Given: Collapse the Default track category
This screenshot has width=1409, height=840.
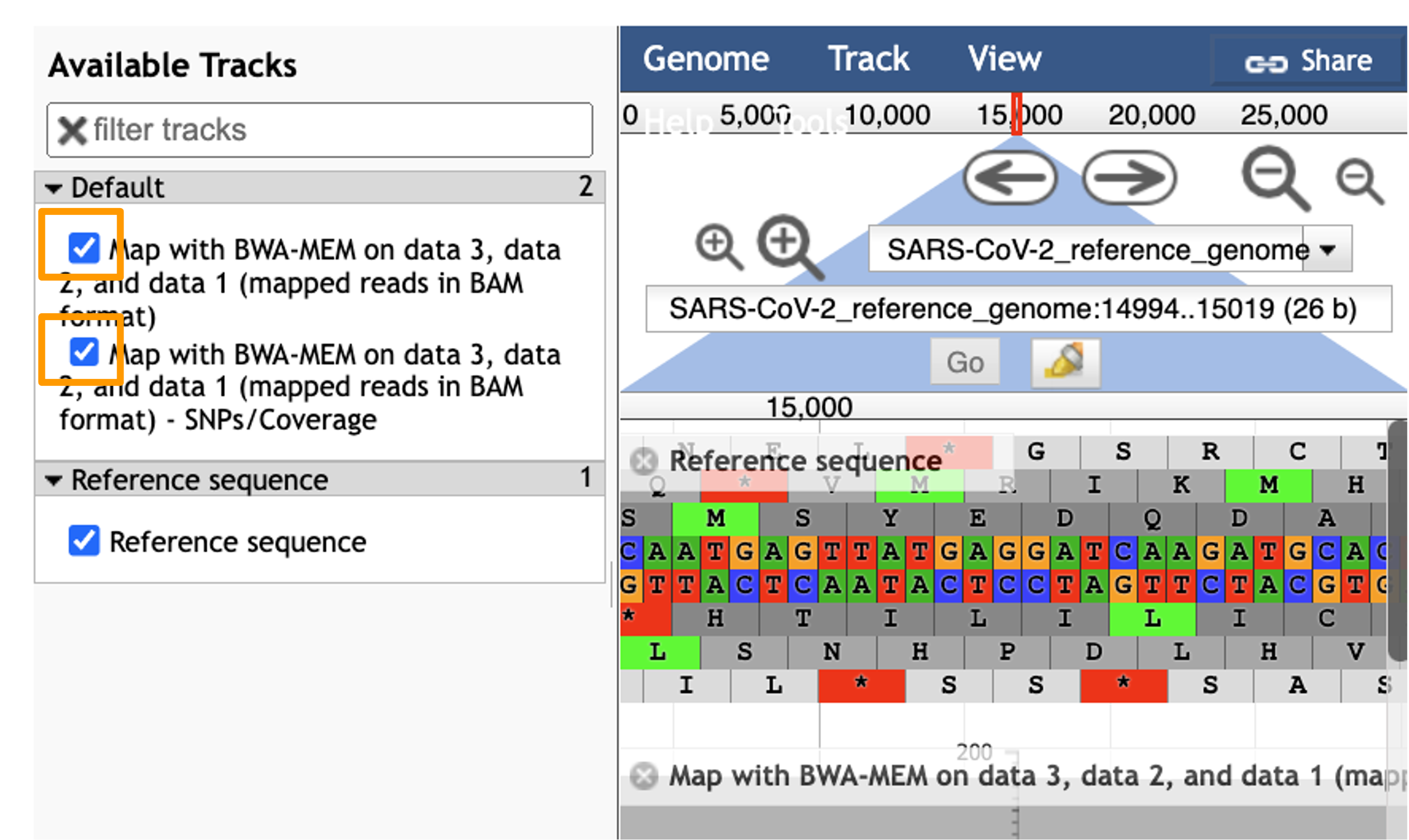Looking at the screenshot, I should 53,188.
